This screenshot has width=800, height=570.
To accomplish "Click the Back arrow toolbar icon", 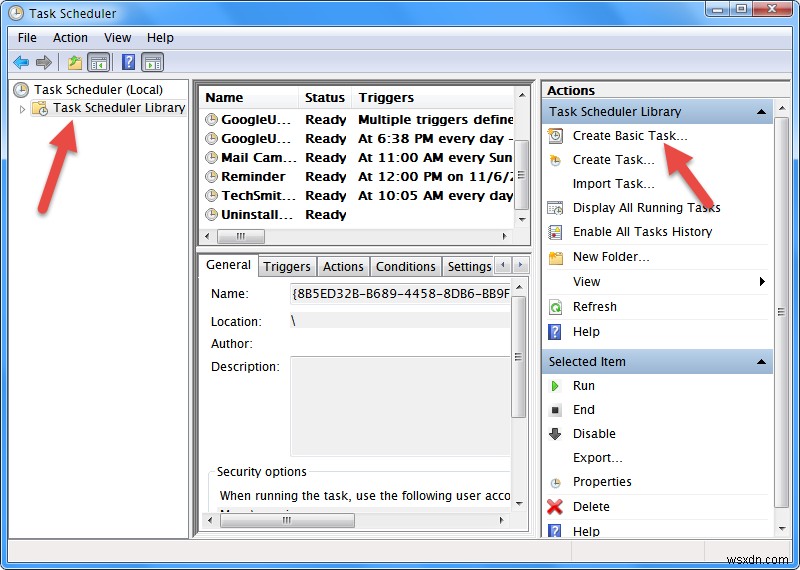I will tap(21, 62).
